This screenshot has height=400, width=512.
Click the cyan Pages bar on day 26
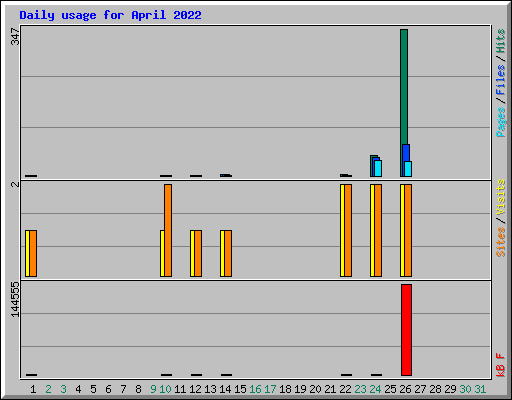[x=408, y=169]
